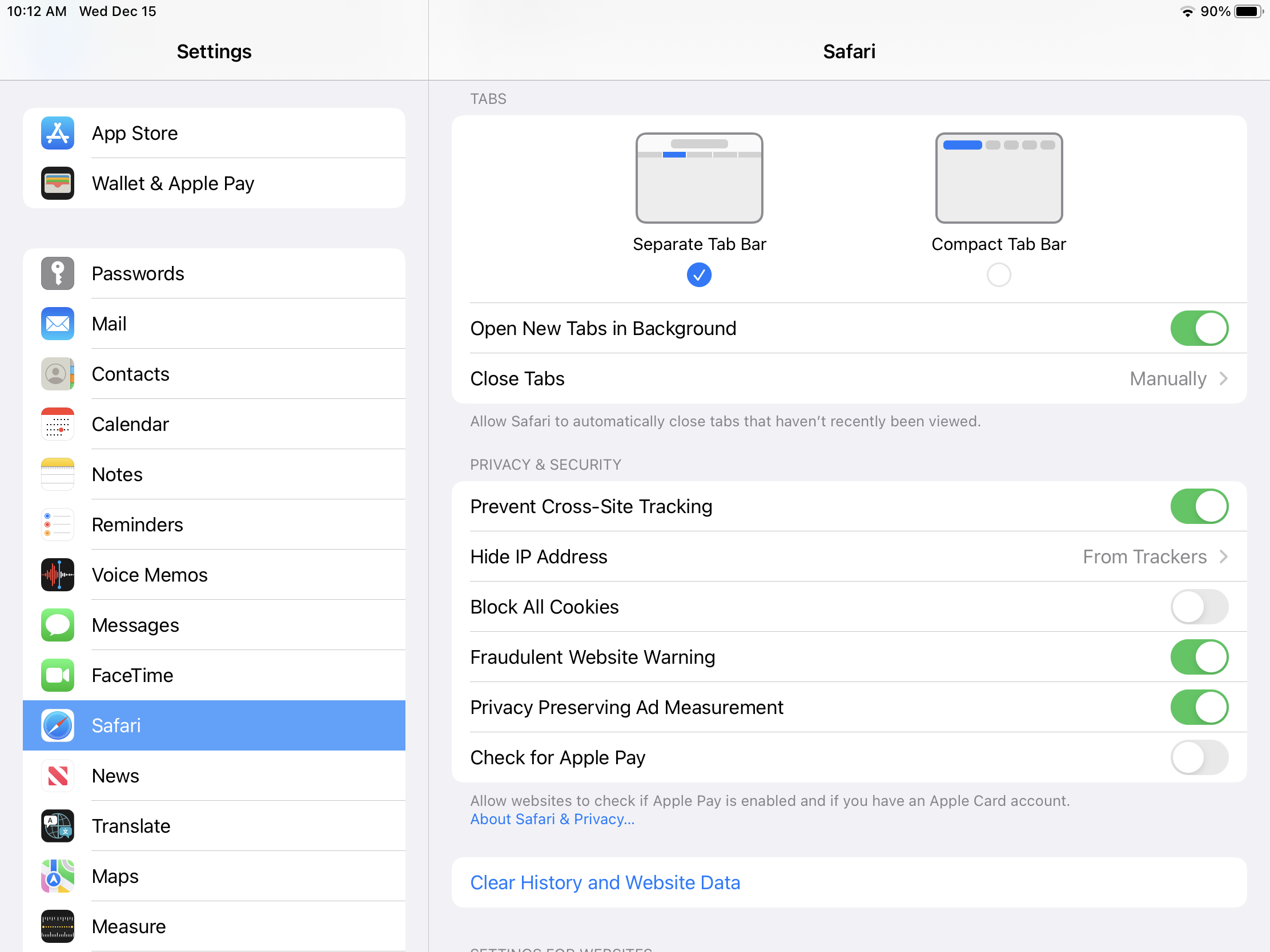This screenshot has height=952, width=1270.
Task: Tap the Passwords key icon
Action: [x=58, y=274]
